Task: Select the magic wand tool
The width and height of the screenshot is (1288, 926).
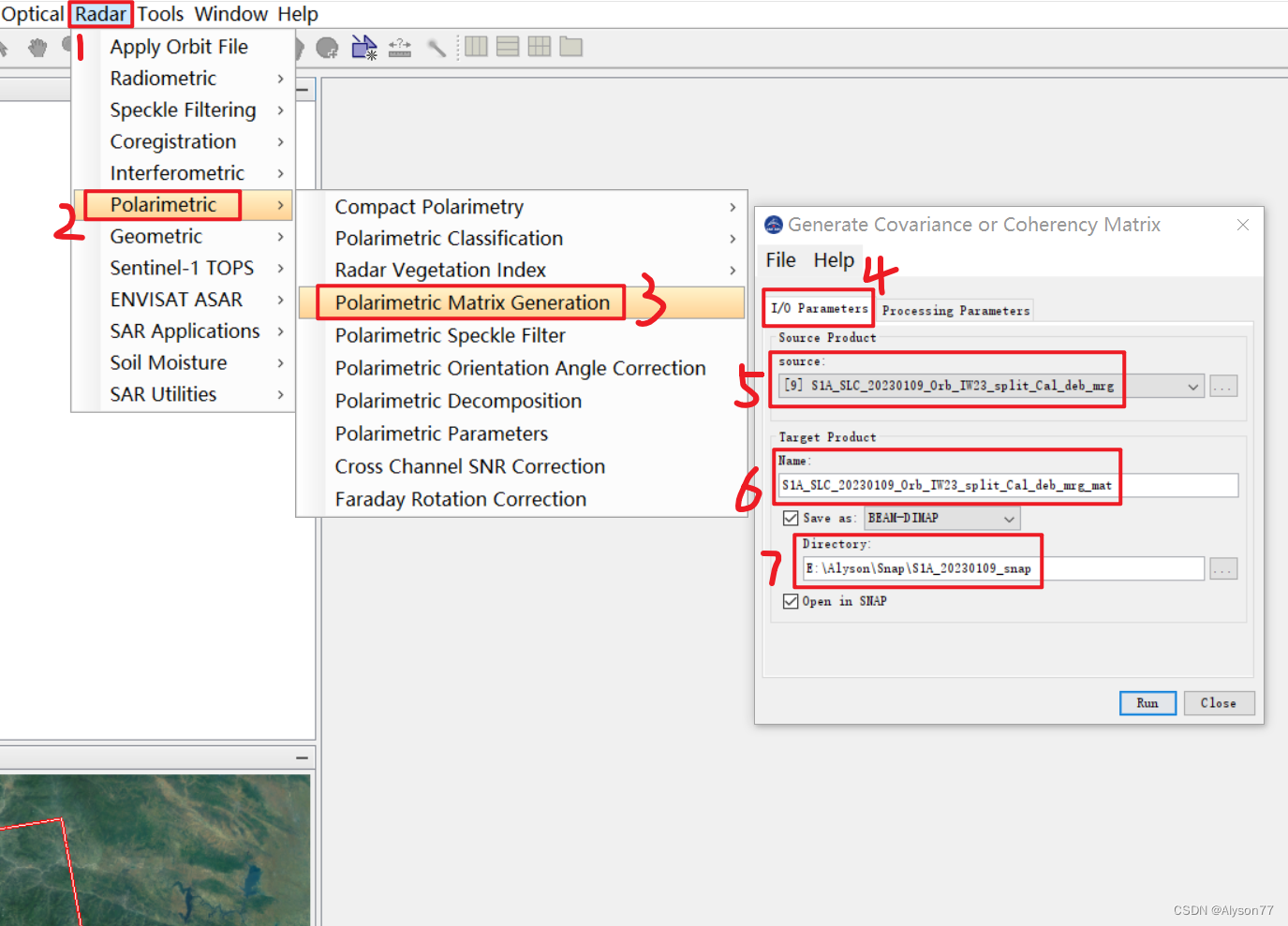Action: (x=437, y=48)
